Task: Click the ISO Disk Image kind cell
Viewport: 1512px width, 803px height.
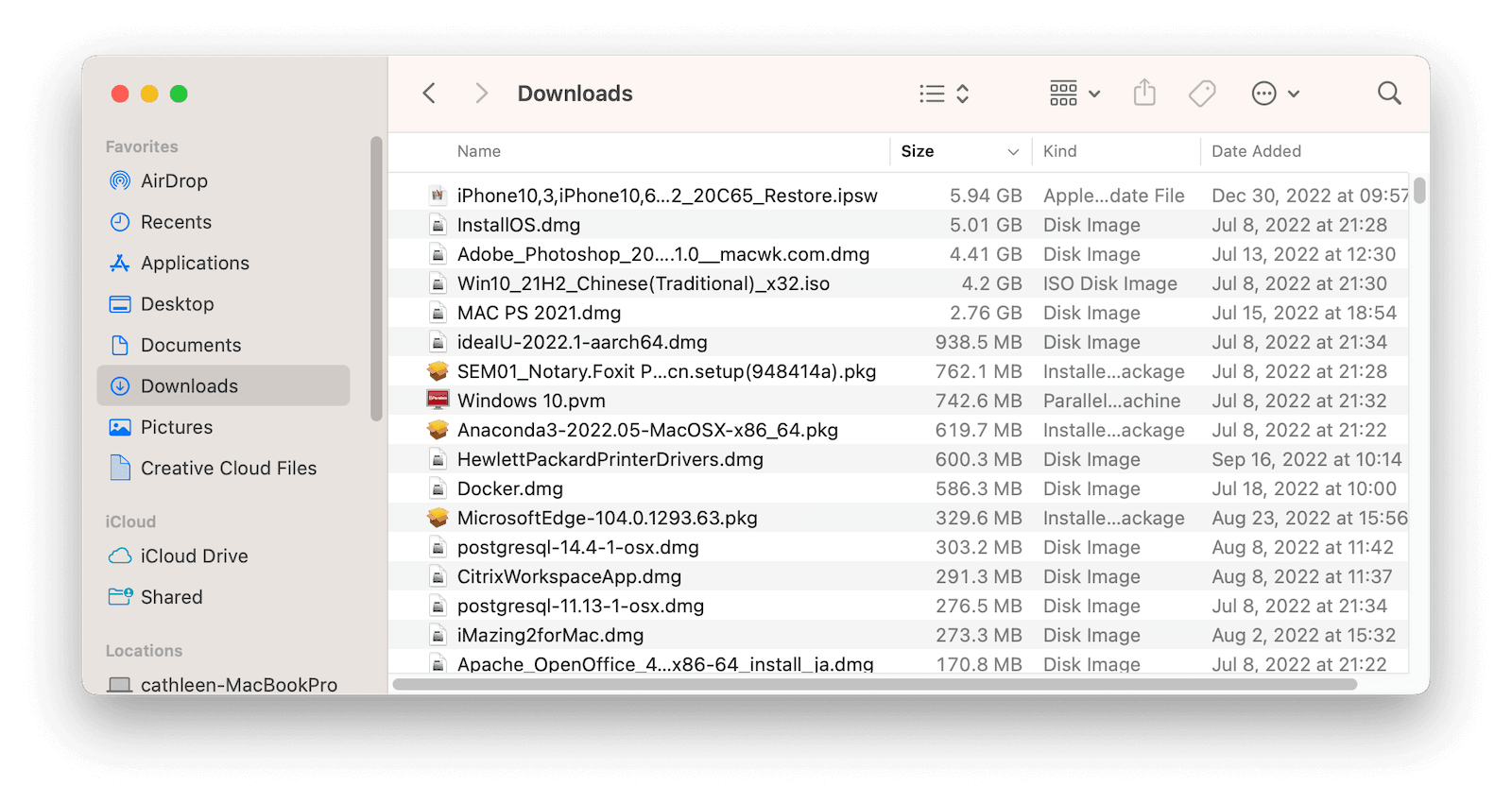Action: 1109,283
